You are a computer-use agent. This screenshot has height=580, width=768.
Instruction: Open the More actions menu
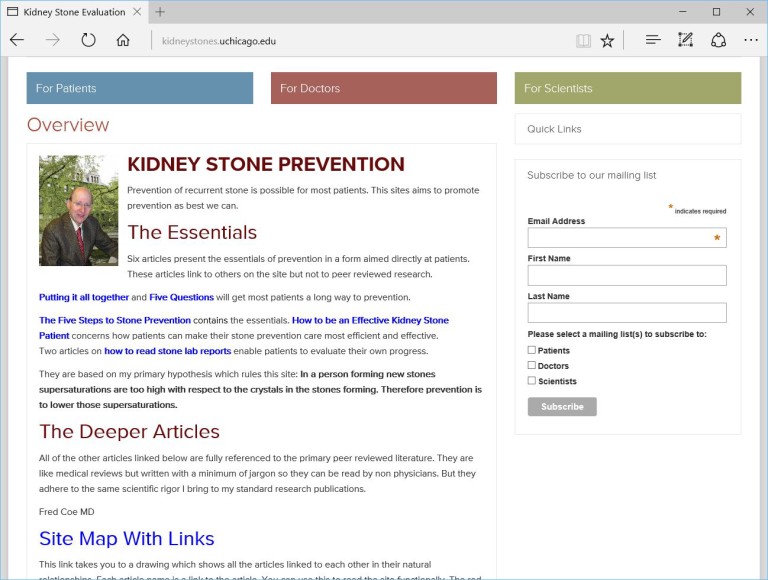751,40
